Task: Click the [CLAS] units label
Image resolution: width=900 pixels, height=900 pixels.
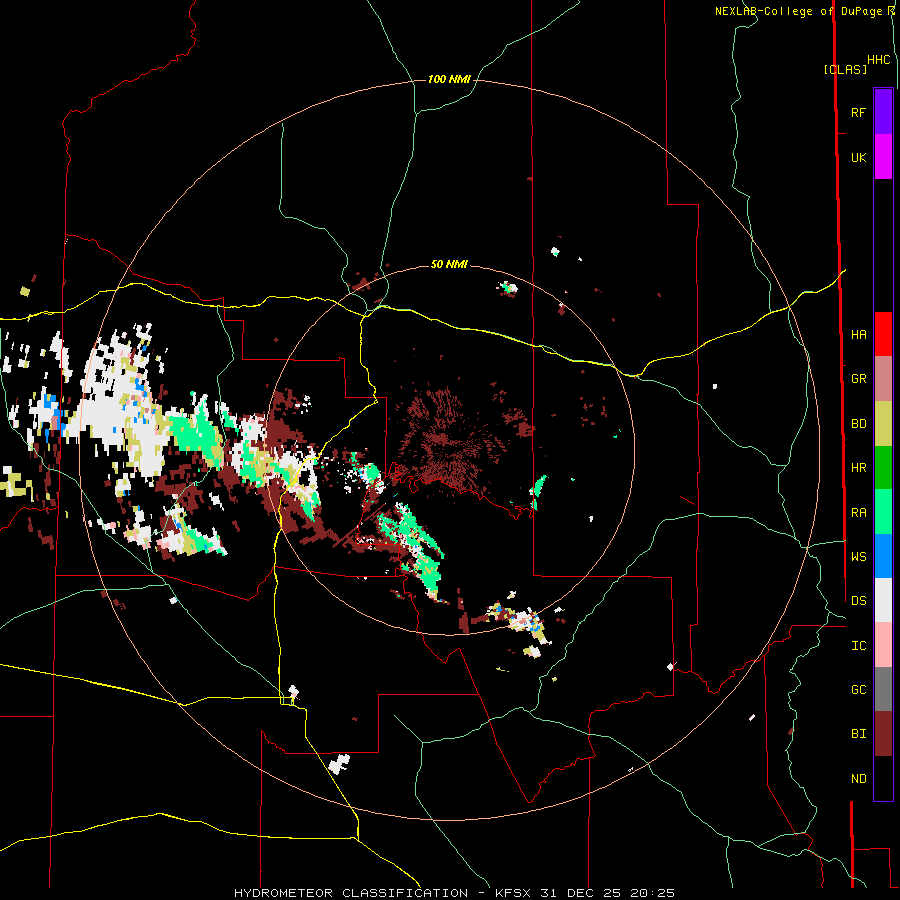Action: click(x=845, y=70)
